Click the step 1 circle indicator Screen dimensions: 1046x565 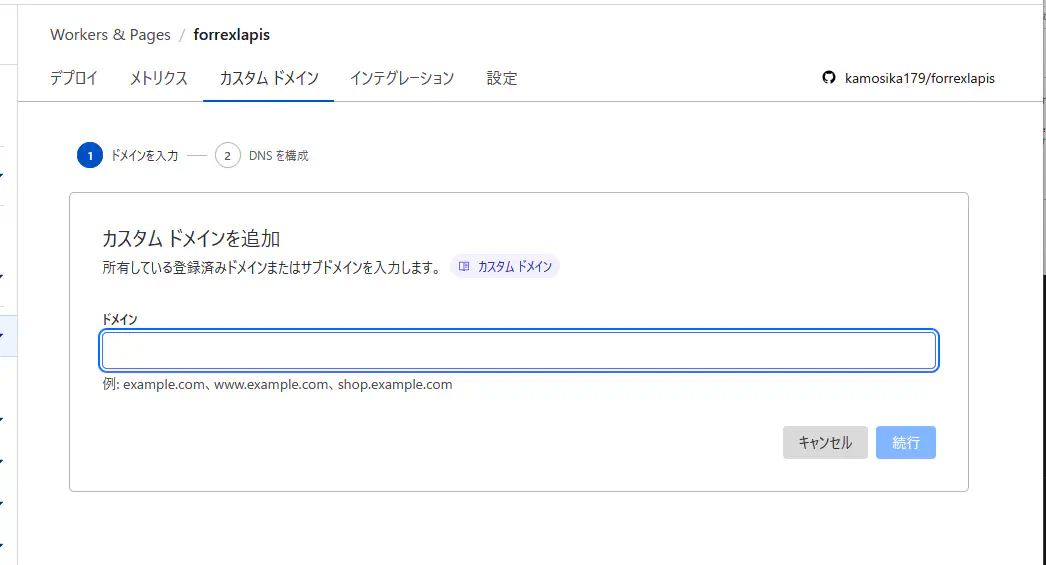(89, 156)
